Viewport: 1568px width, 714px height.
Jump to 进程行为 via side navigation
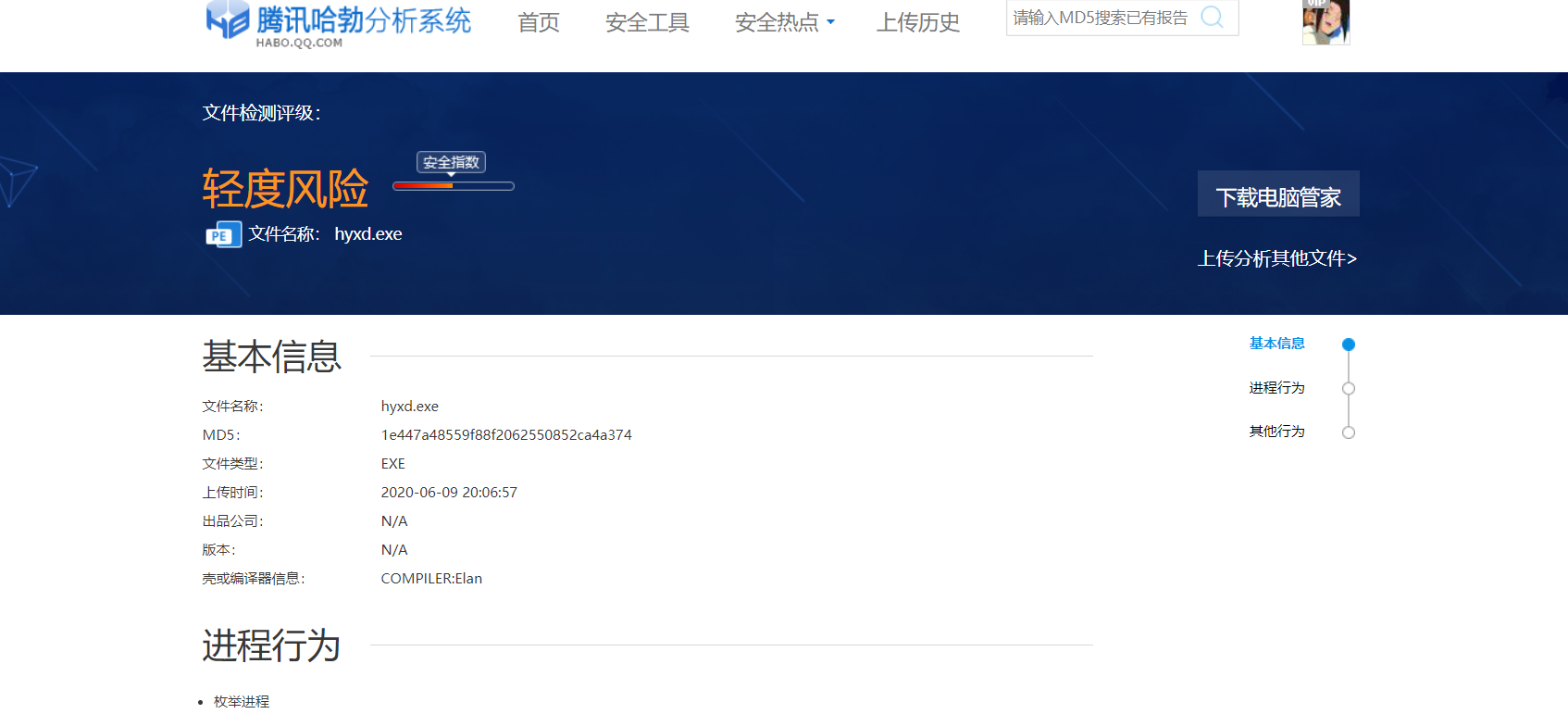(1276, 388)
